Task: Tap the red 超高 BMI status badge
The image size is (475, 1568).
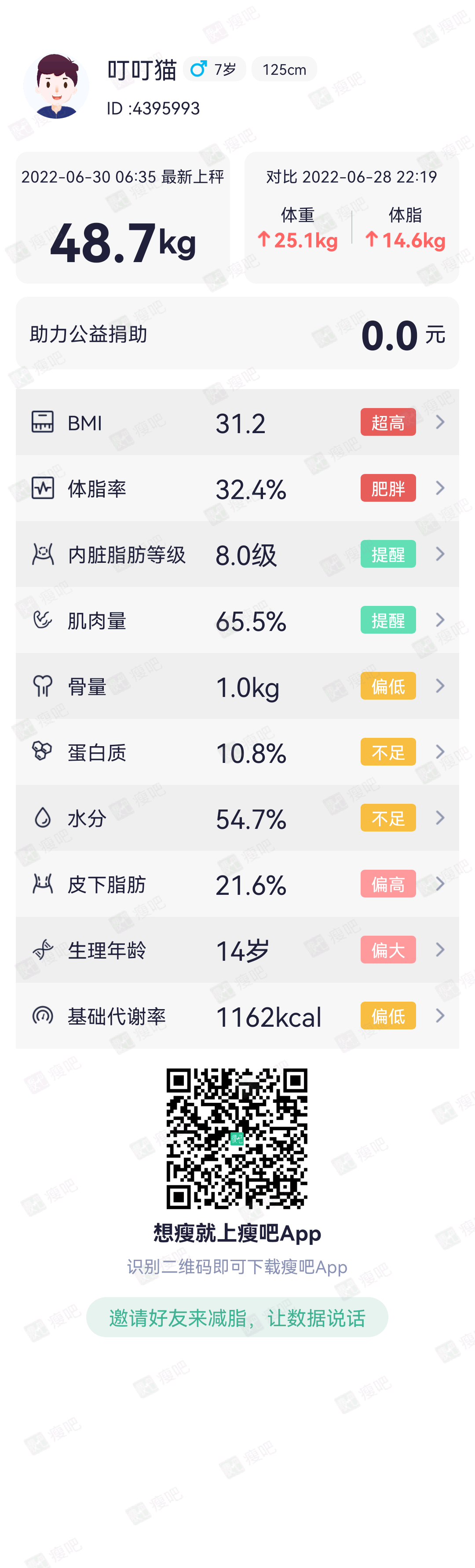Action: [388, 422]
